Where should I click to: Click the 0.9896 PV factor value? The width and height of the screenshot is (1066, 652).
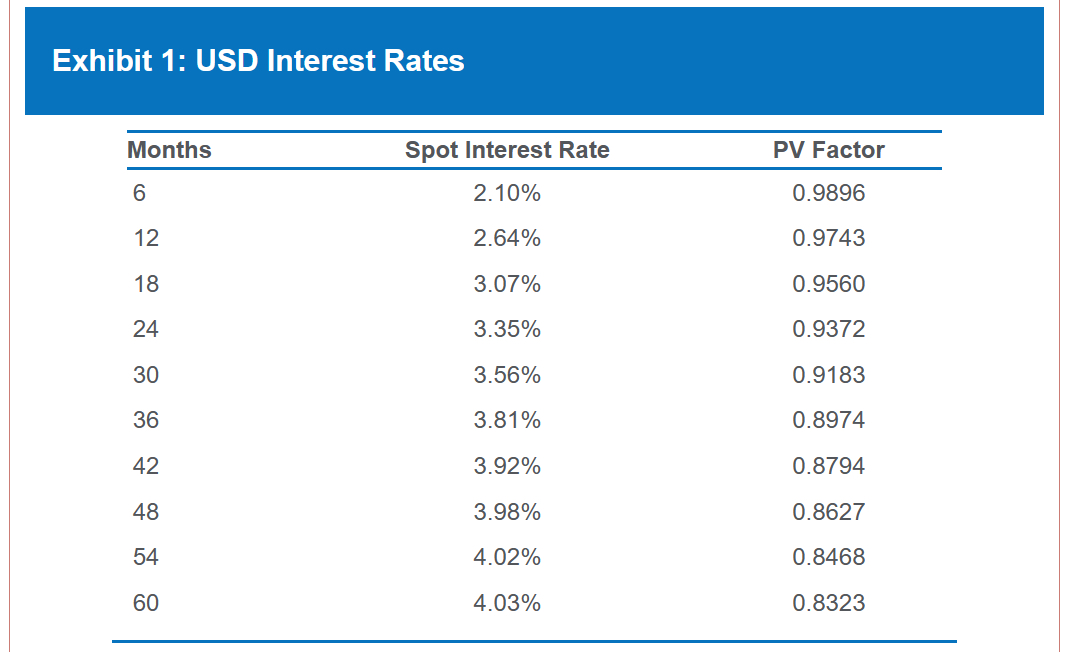[828, 193]
